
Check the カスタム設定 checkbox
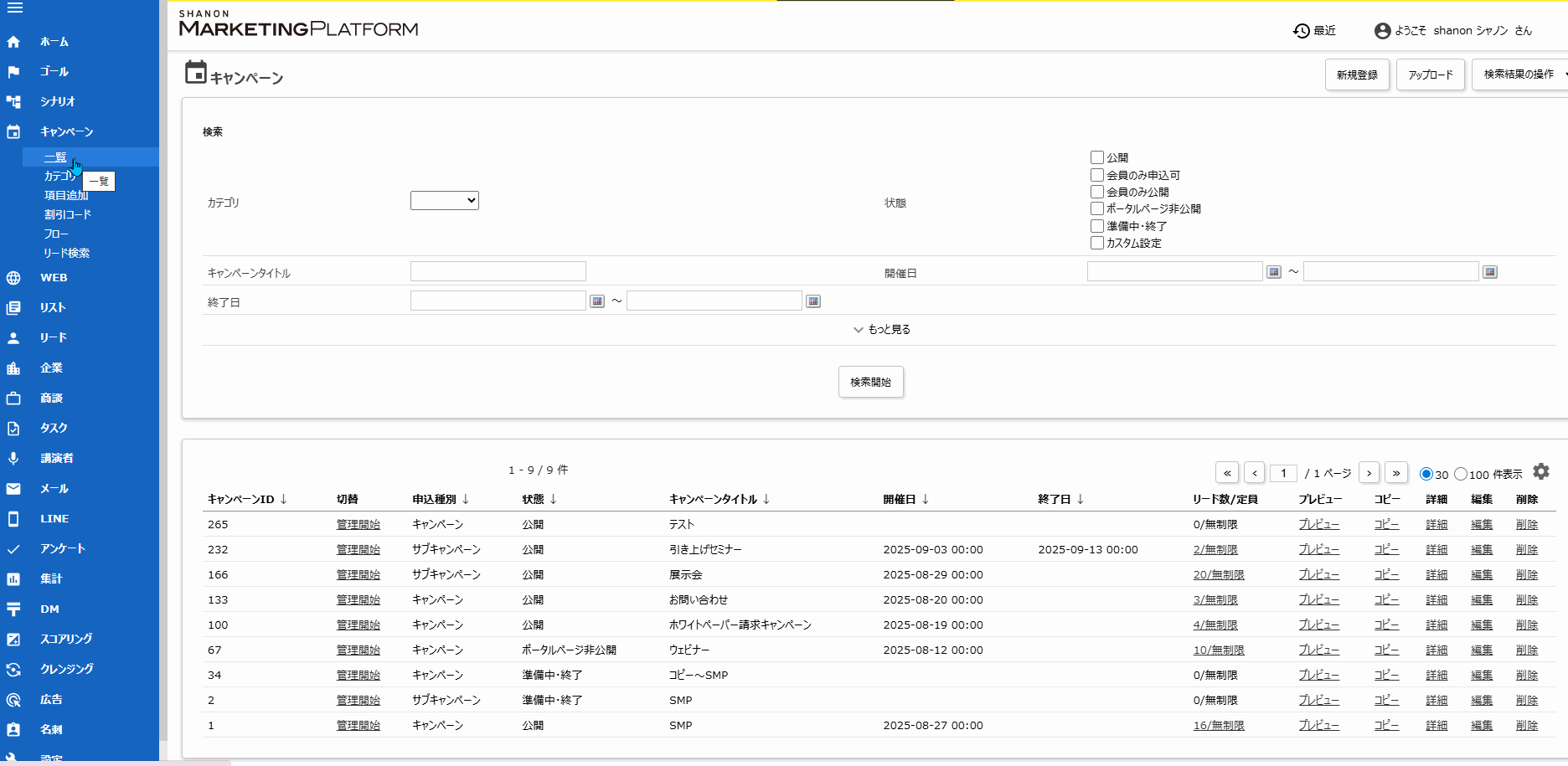[1097, 243]
